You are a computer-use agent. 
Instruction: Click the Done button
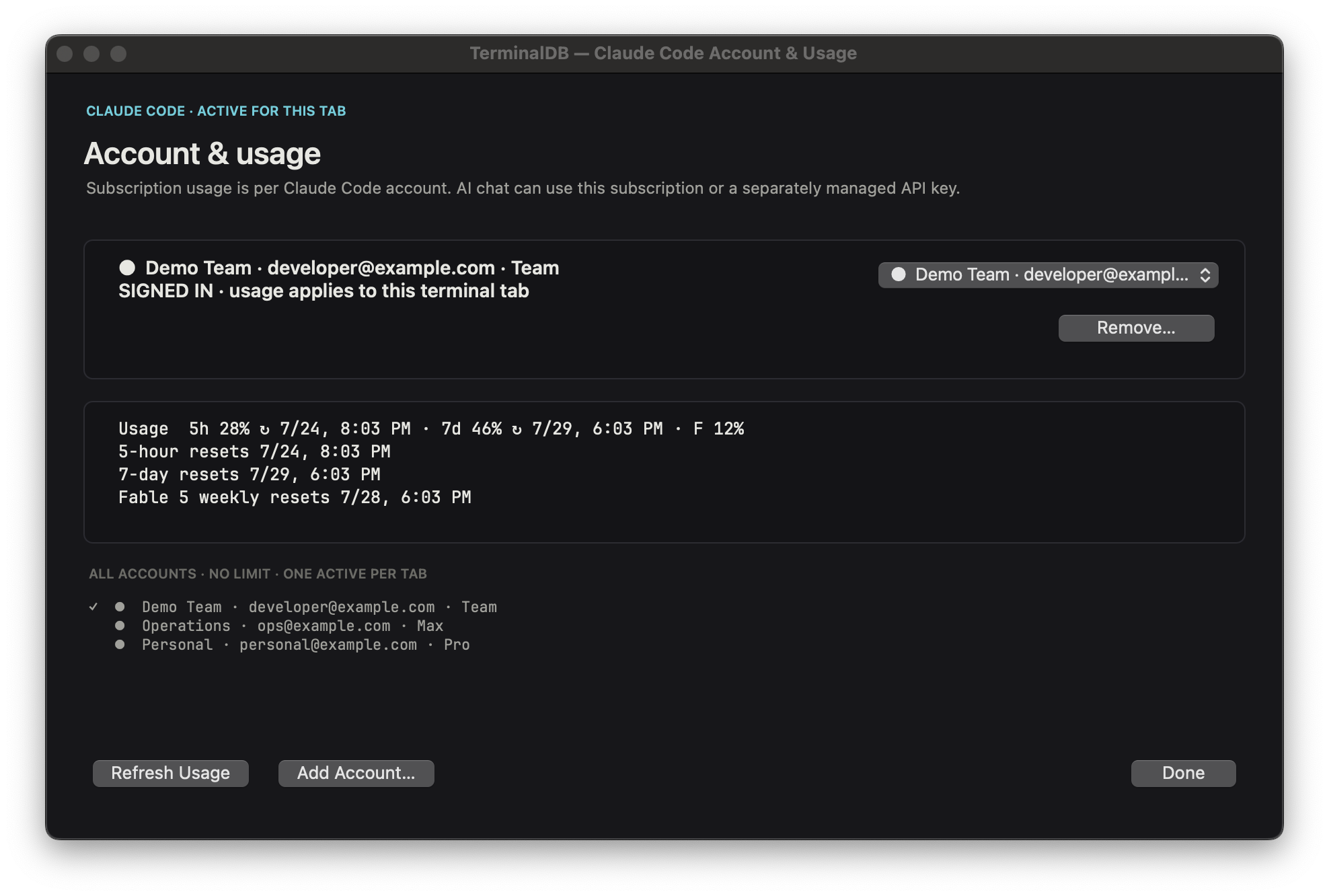1183,773
